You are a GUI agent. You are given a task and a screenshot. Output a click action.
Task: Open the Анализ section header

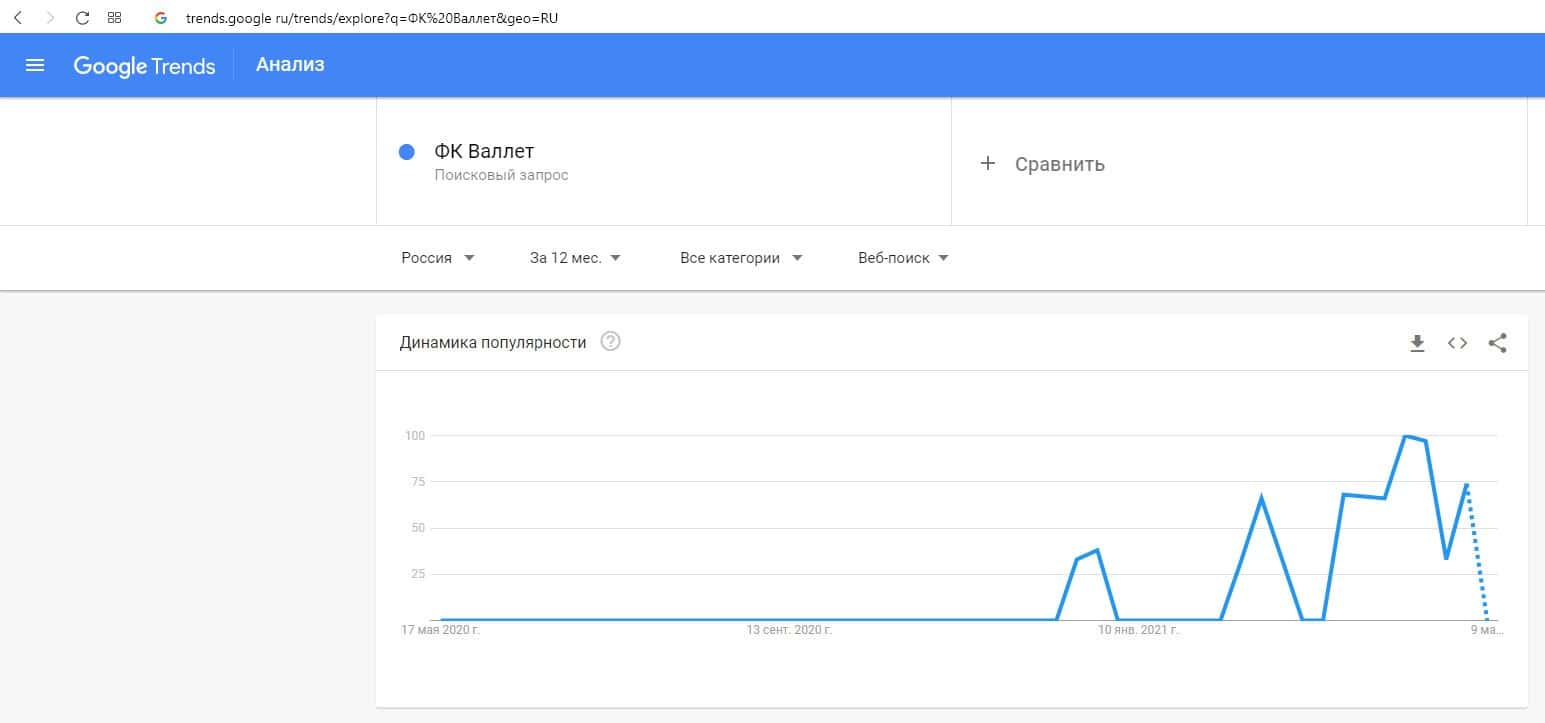click(290, 65)
